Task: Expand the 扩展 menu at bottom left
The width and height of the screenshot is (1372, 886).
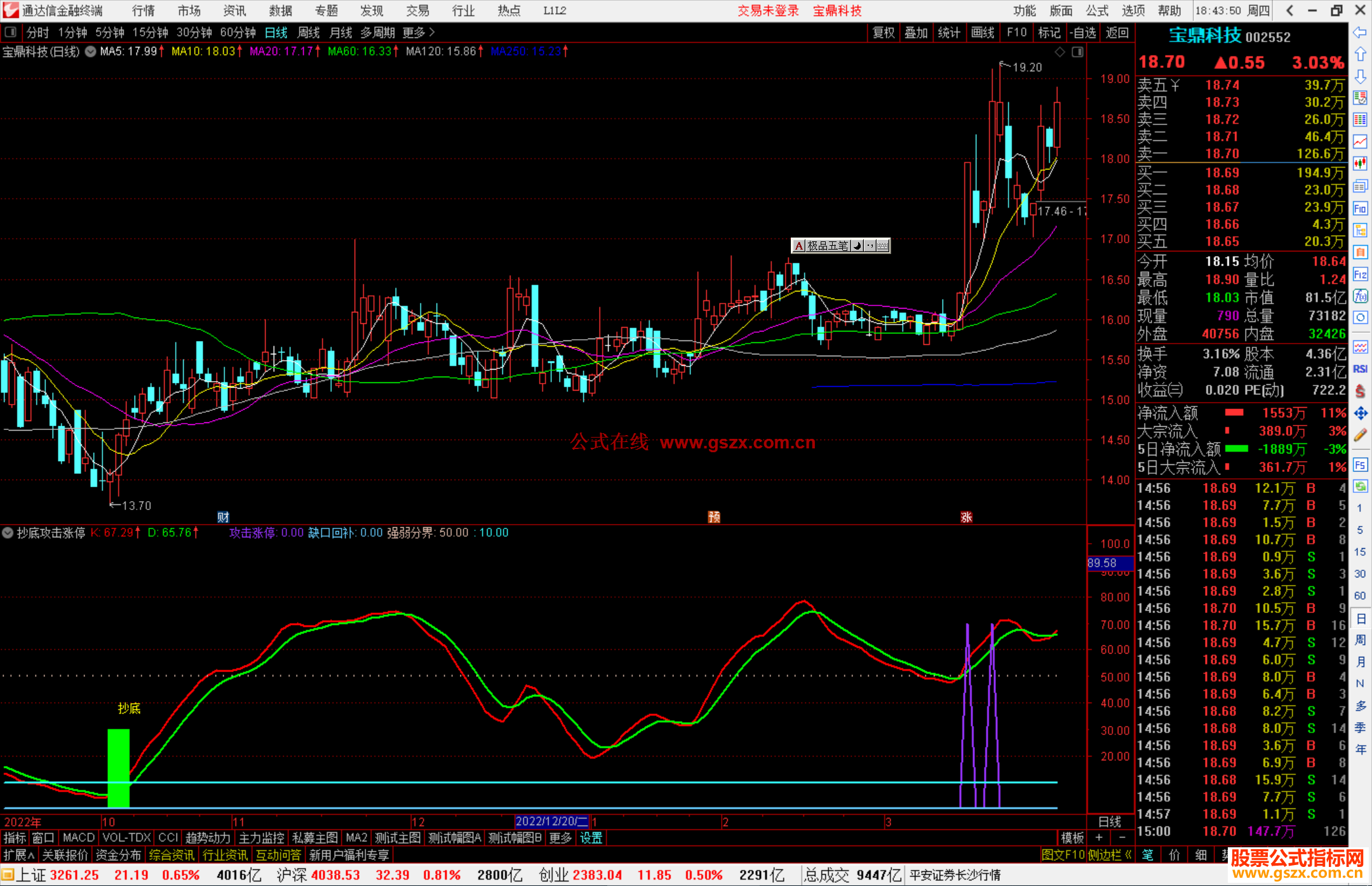Action: pos(19,855)
